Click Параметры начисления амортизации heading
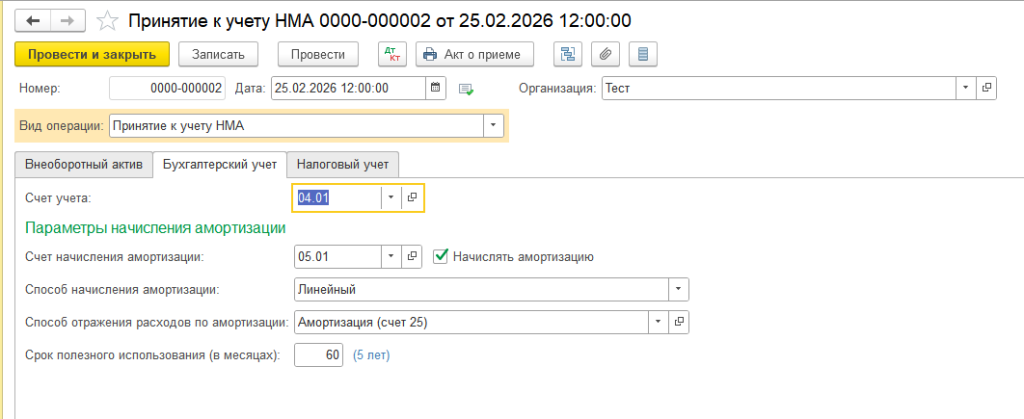 click(155, 228)
